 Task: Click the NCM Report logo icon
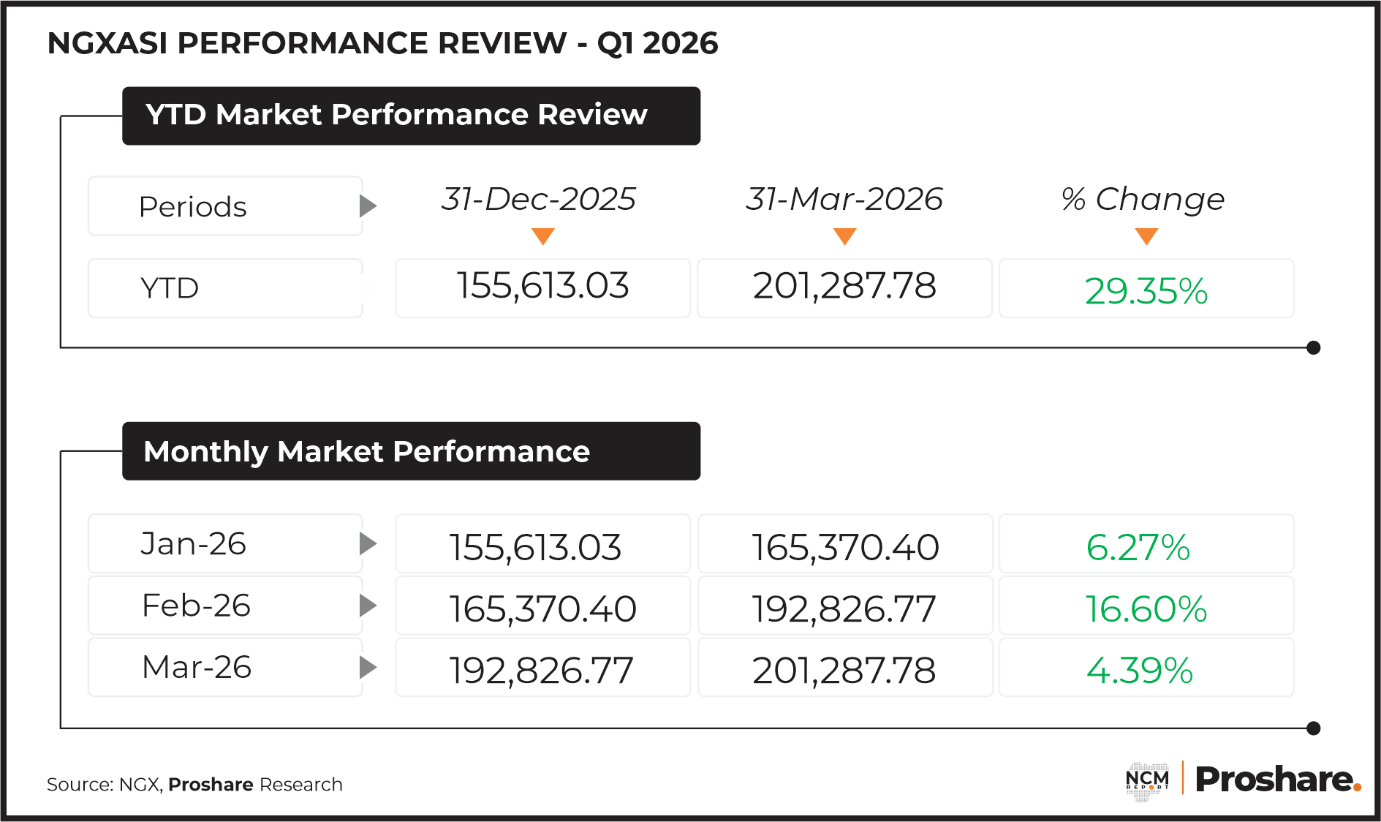pos(1145,779)
